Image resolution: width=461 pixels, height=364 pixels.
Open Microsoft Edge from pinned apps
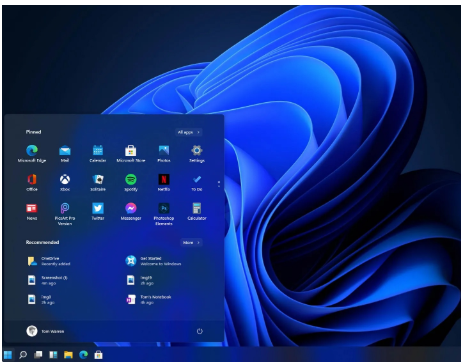(x=32, y=153)
